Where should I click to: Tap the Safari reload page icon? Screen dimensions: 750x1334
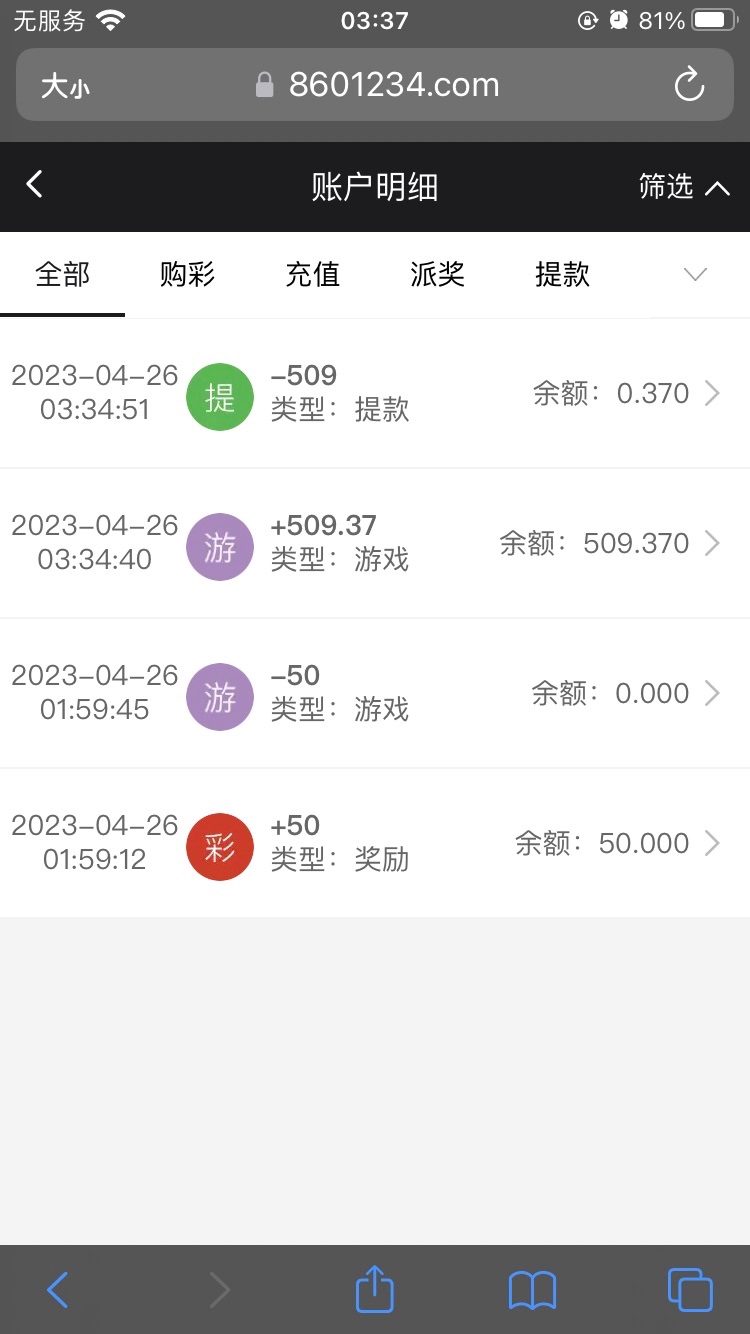point(689,86)
